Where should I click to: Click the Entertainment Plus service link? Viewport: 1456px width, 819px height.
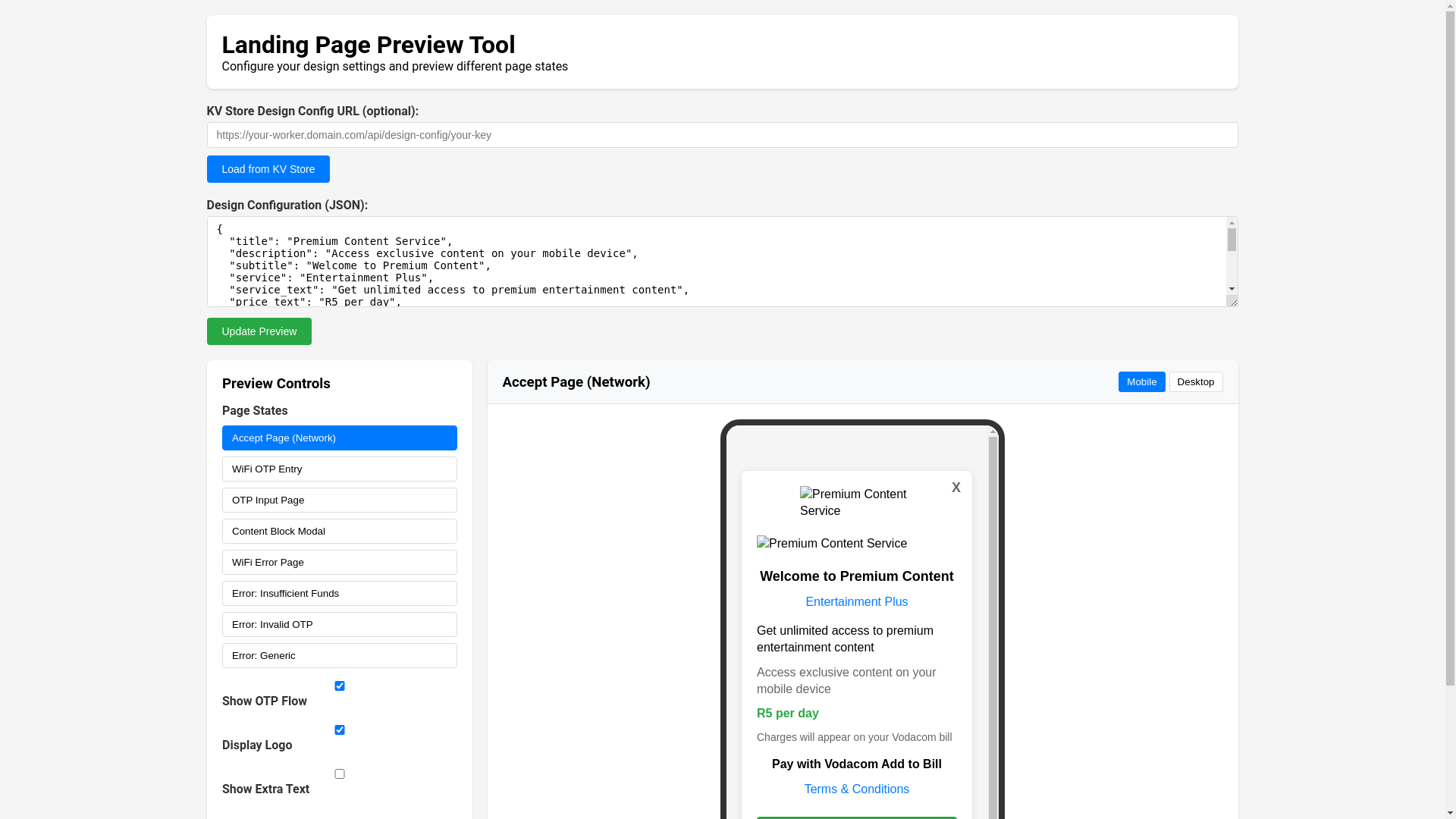pos(857,602)
